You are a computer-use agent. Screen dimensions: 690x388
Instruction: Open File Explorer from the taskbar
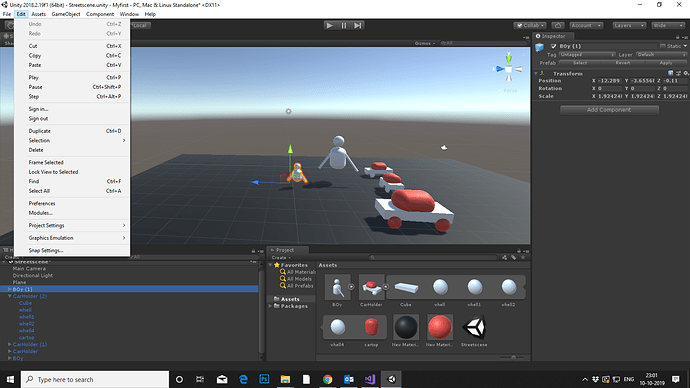pyautogui.click(x=285, y=379)
